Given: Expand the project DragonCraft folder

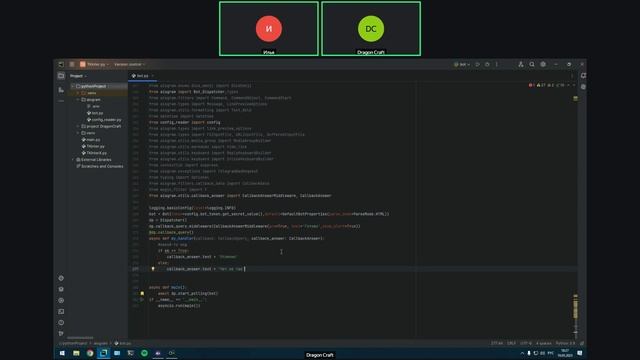Looking at the screenshot, I should click(x=78, y=127).
